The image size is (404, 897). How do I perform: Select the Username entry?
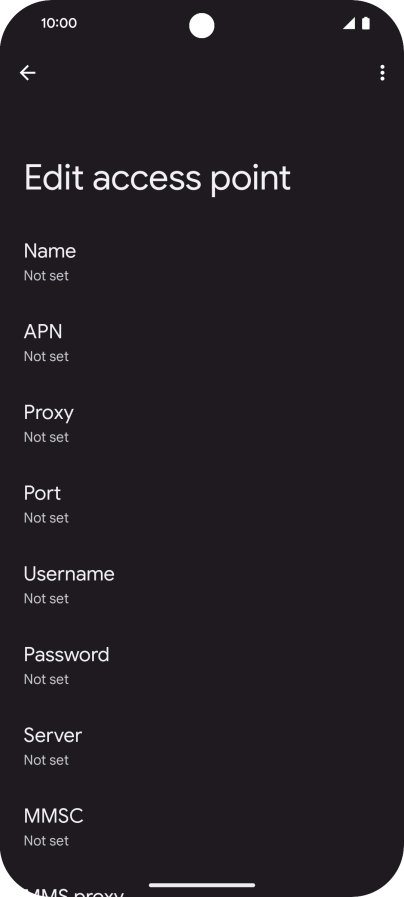click(x=202, y=585)
